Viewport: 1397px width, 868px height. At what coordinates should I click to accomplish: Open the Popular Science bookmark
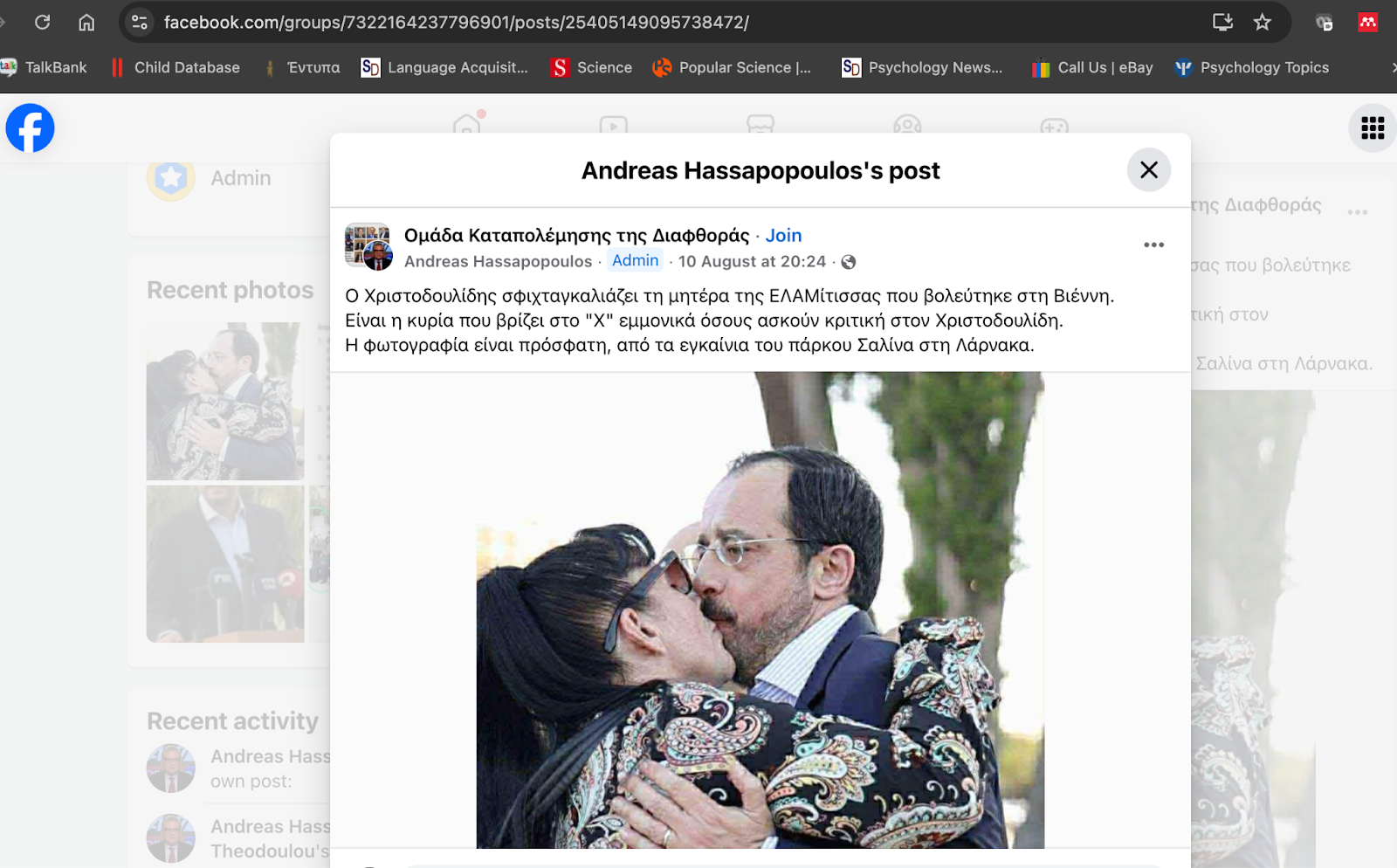click(x=733, y=67)
